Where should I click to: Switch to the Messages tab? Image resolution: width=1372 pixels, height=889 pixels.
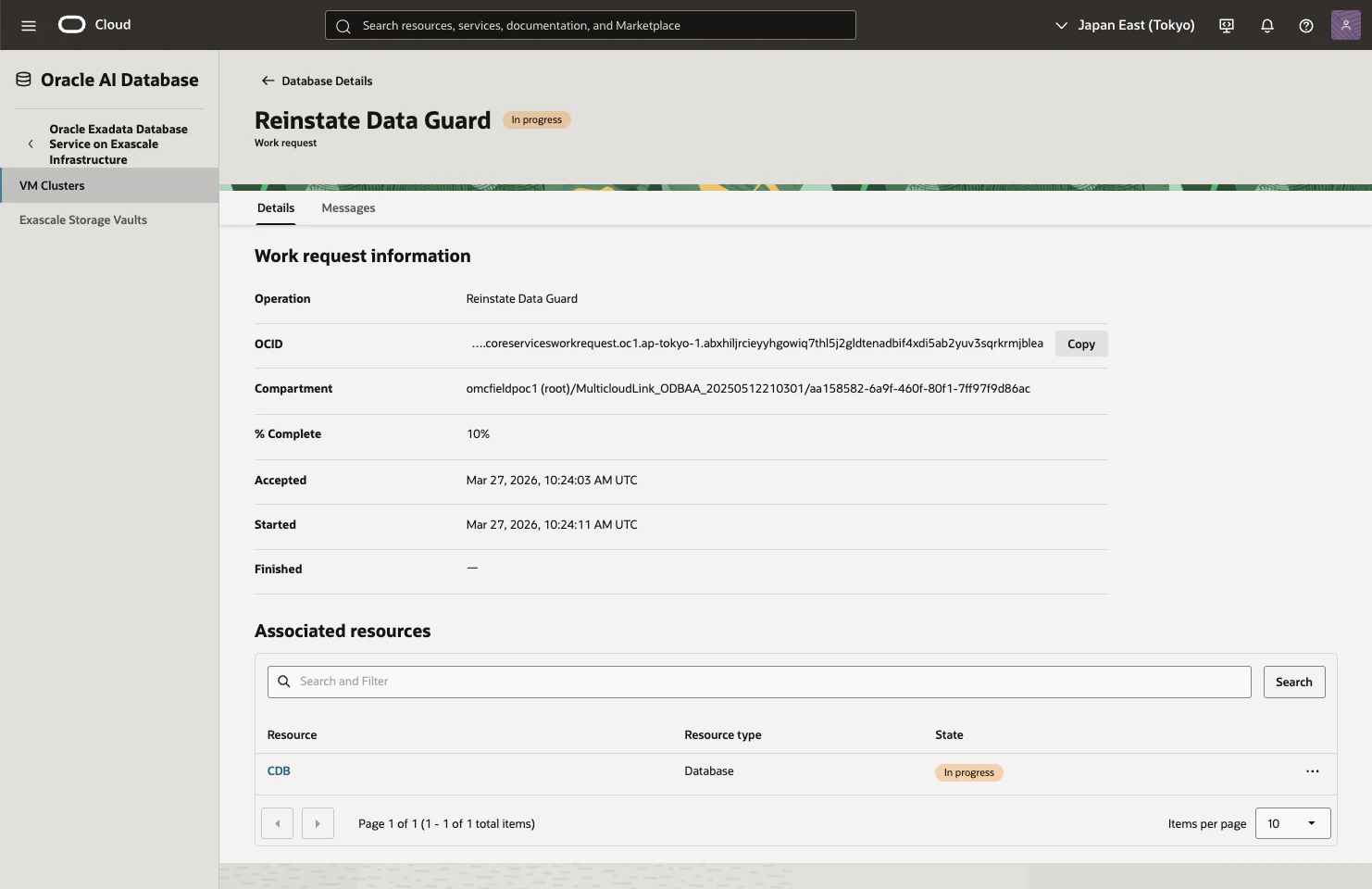point(348,208)
